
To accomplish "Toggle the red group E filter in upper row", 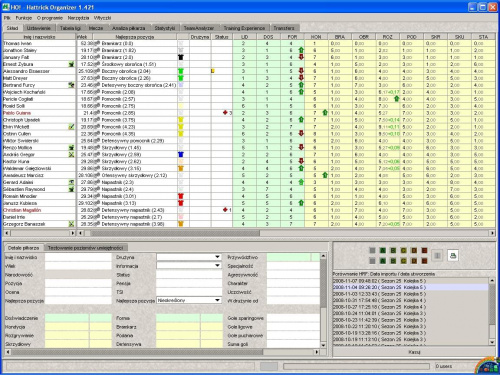I will pyautogui.click(x=424, y=250).
